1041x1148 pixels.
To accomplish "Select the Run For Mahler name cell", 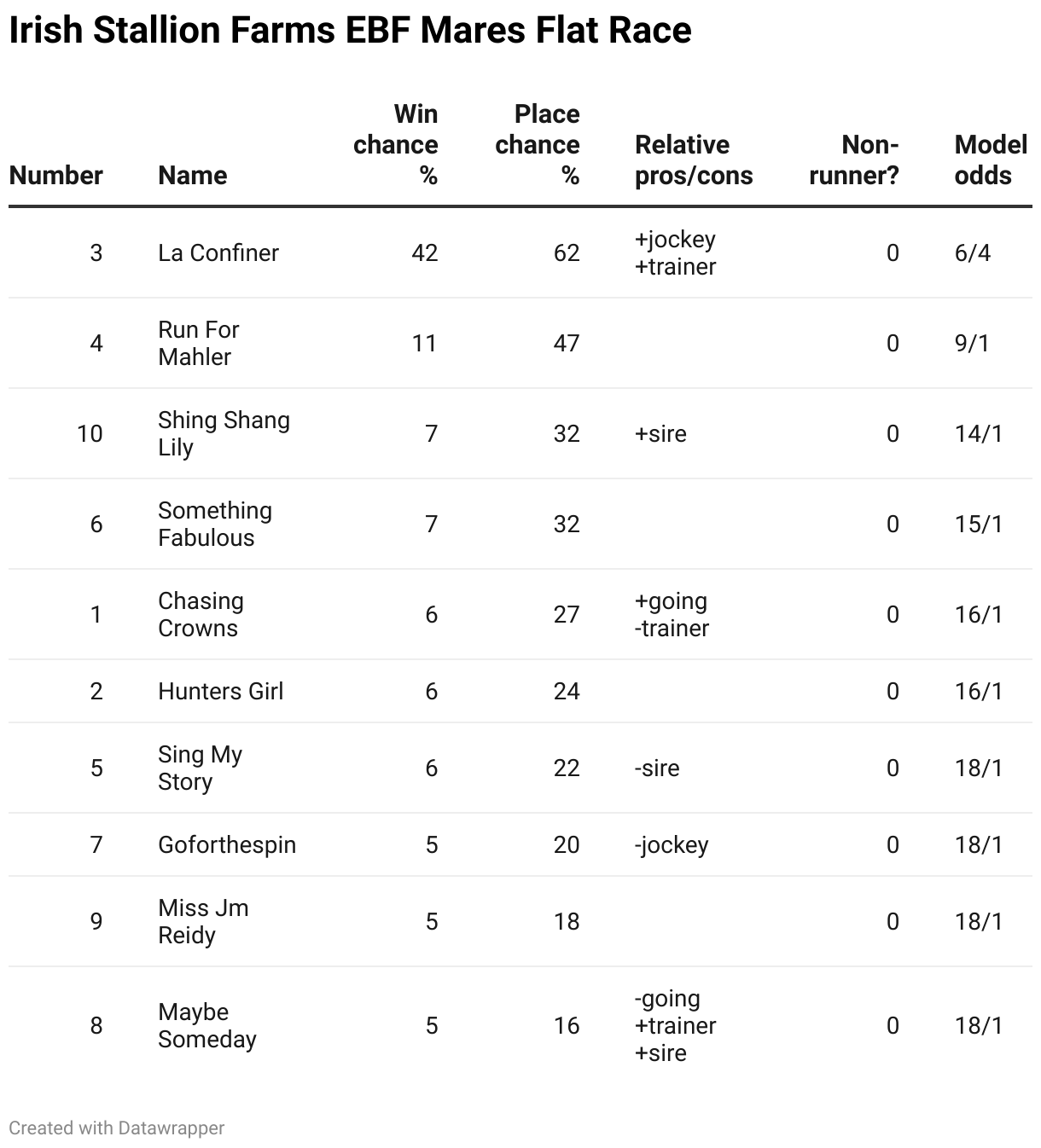I will 199,344.
